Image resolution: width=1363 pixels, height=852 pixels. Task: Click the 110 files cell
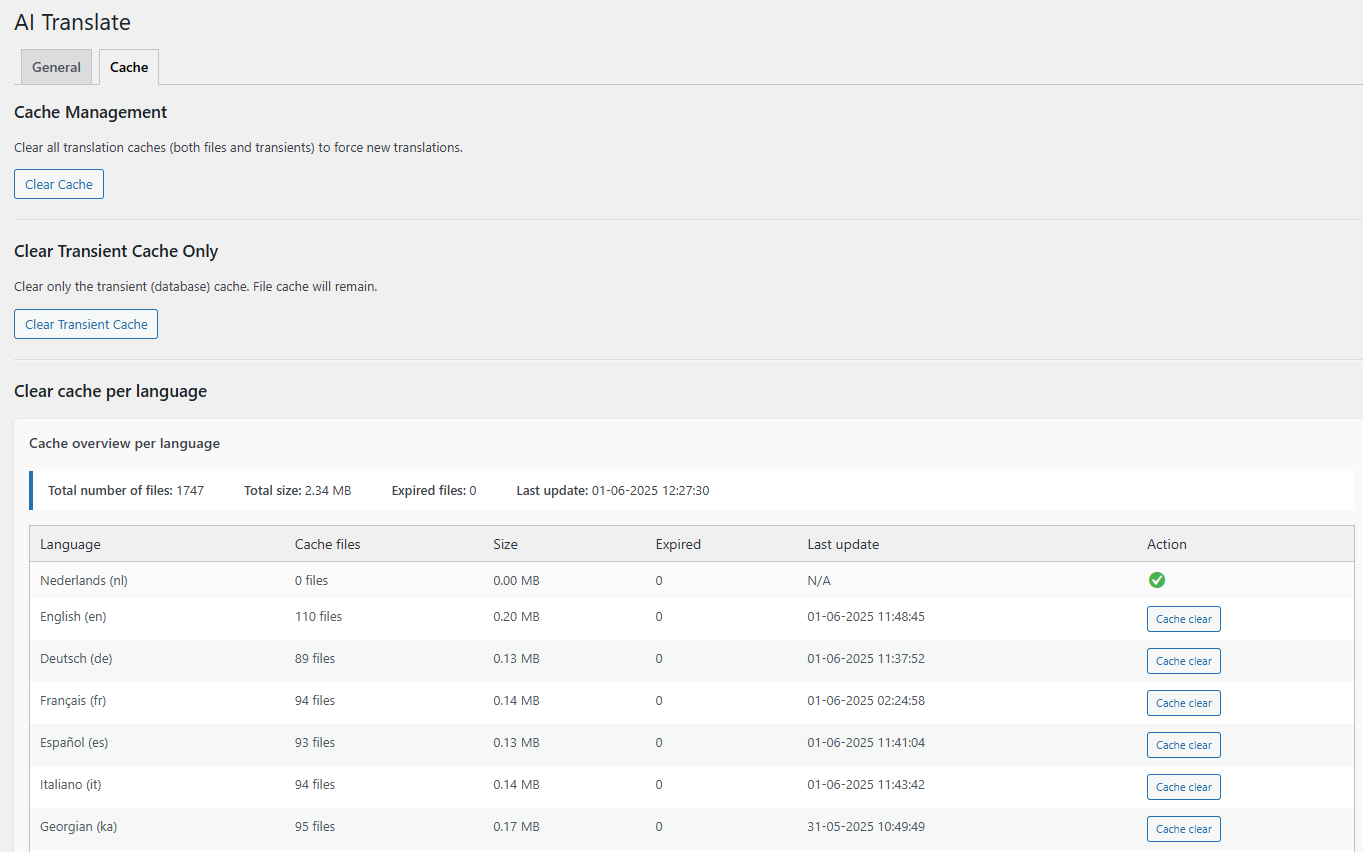(318, 616)
